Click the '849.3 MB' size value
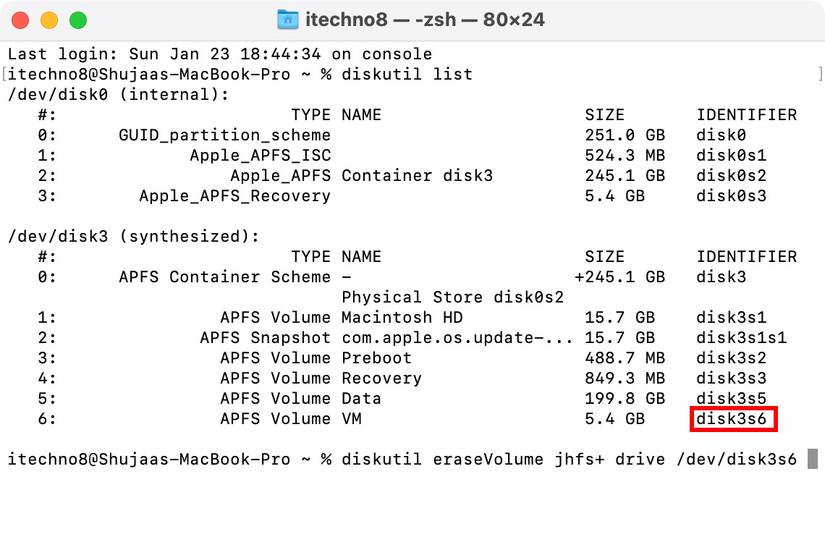Image resolution: width=825 pixels, height=537 pixels. (625, 378)
